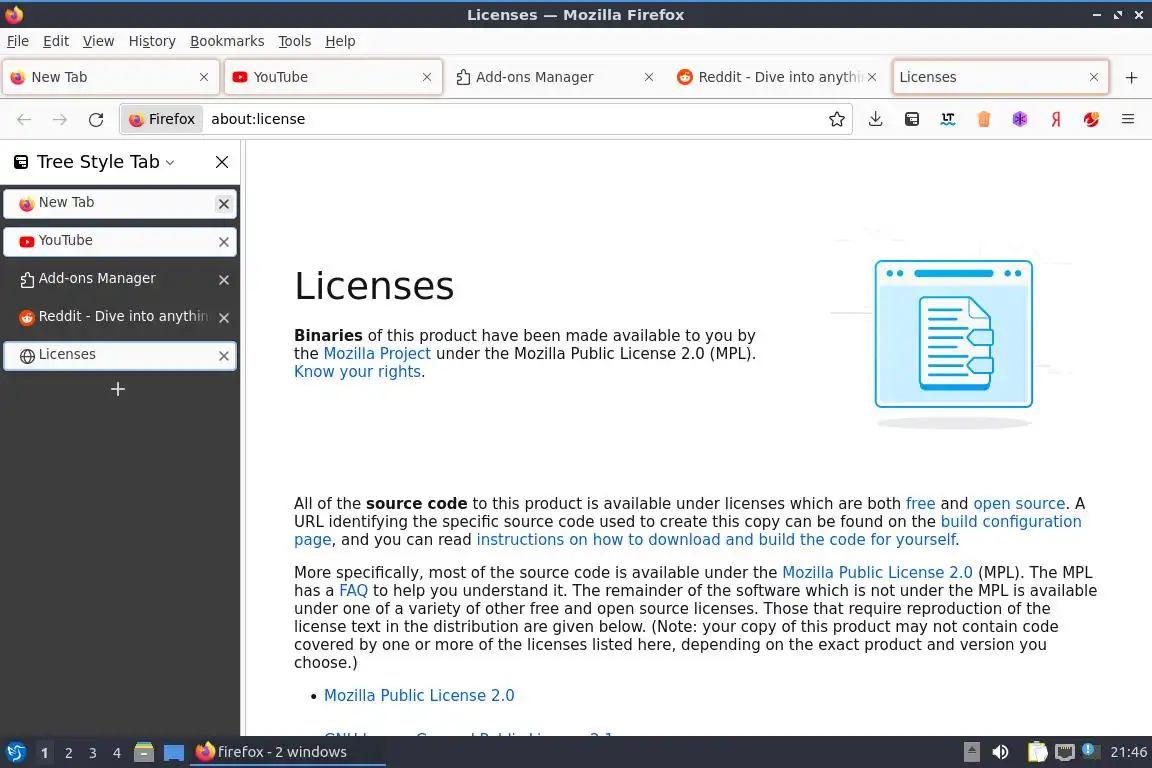Screen dimensions: 1152x768
Task: Open the Help menu
Action: (x=340, y=41)
